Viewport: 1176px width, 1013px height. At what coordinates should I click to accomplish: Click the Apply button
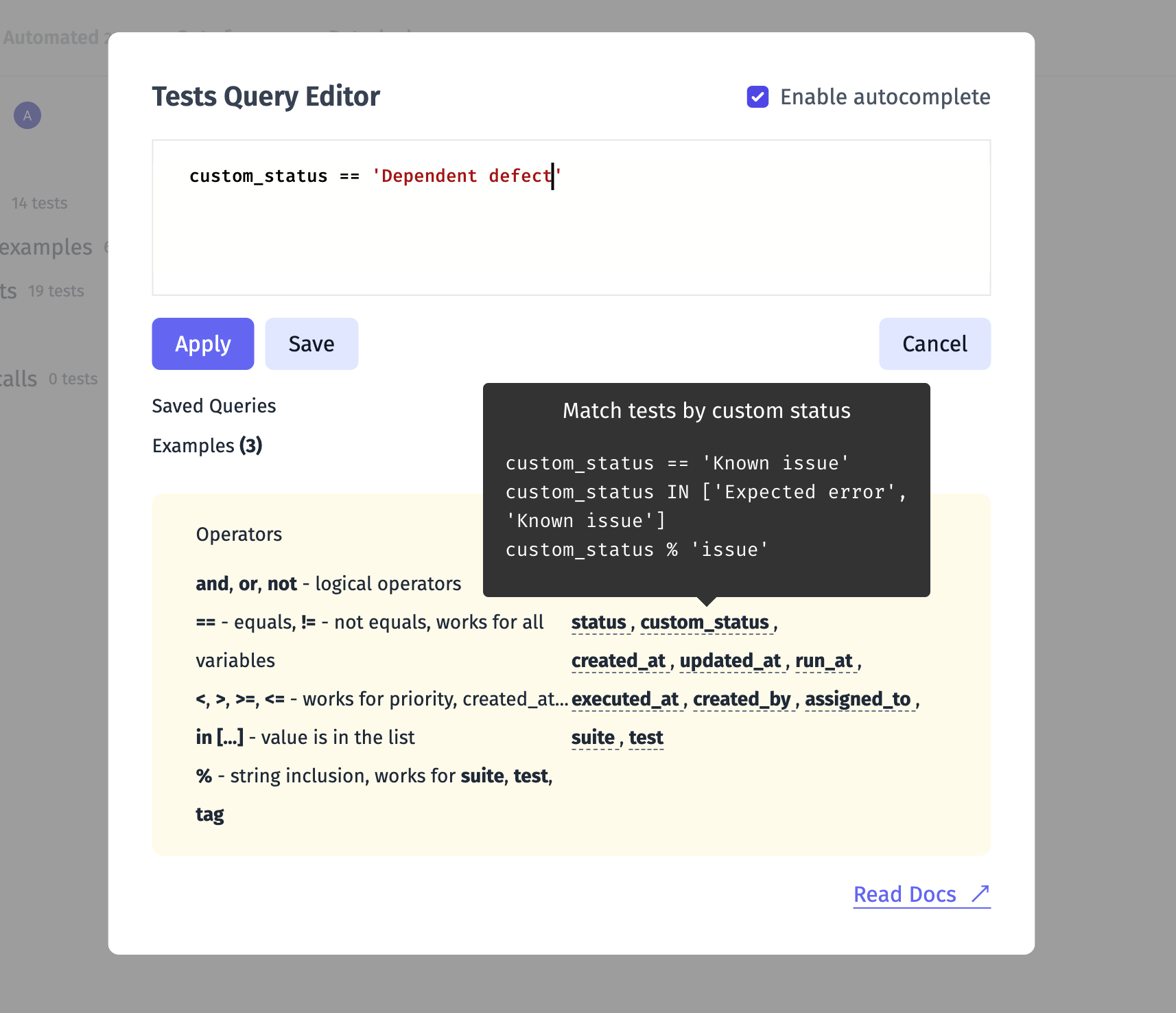pyautogui.click(x=203, y=344)
